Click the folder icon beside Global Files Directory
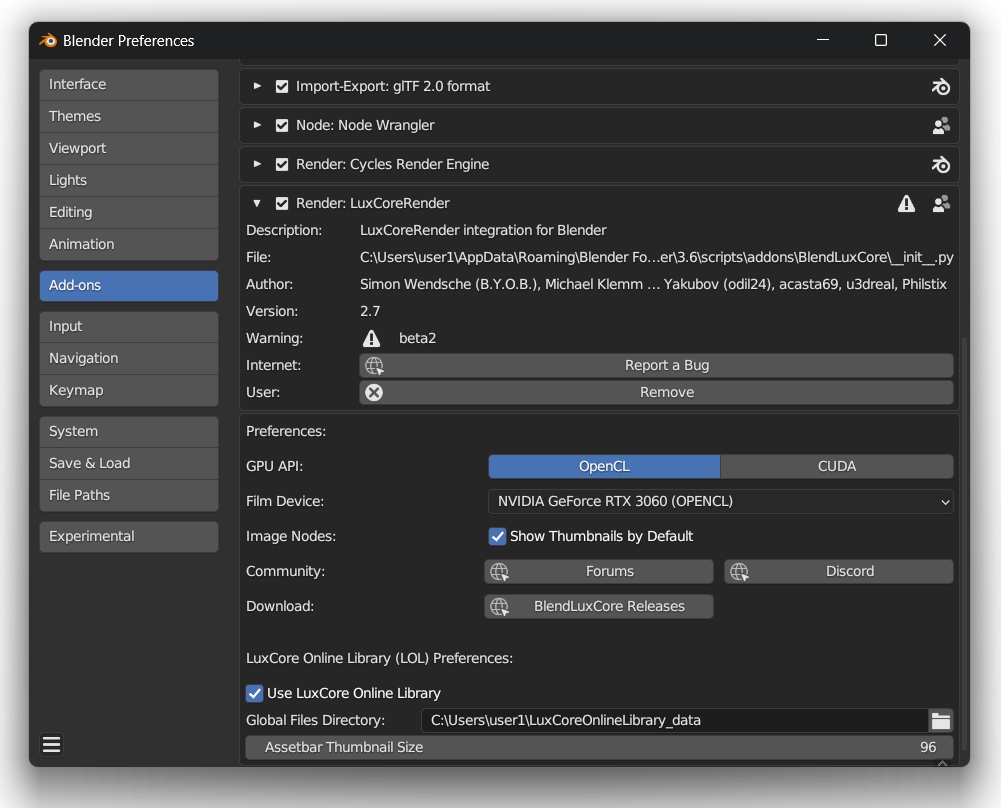The width and height of the screenshot is (1001, 808). pyautogui.click(x=940, y=720)
